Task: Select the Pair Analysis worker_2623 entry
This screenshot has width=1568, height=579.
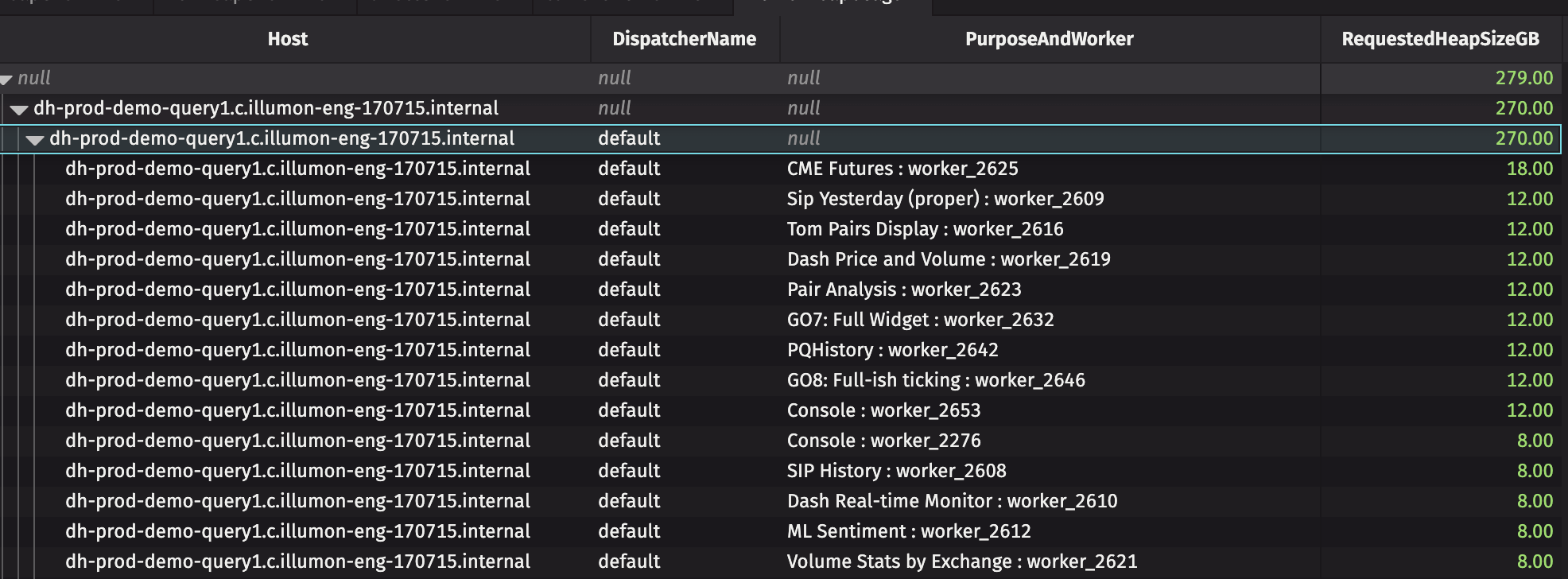Action: click(x=903, y=289)
